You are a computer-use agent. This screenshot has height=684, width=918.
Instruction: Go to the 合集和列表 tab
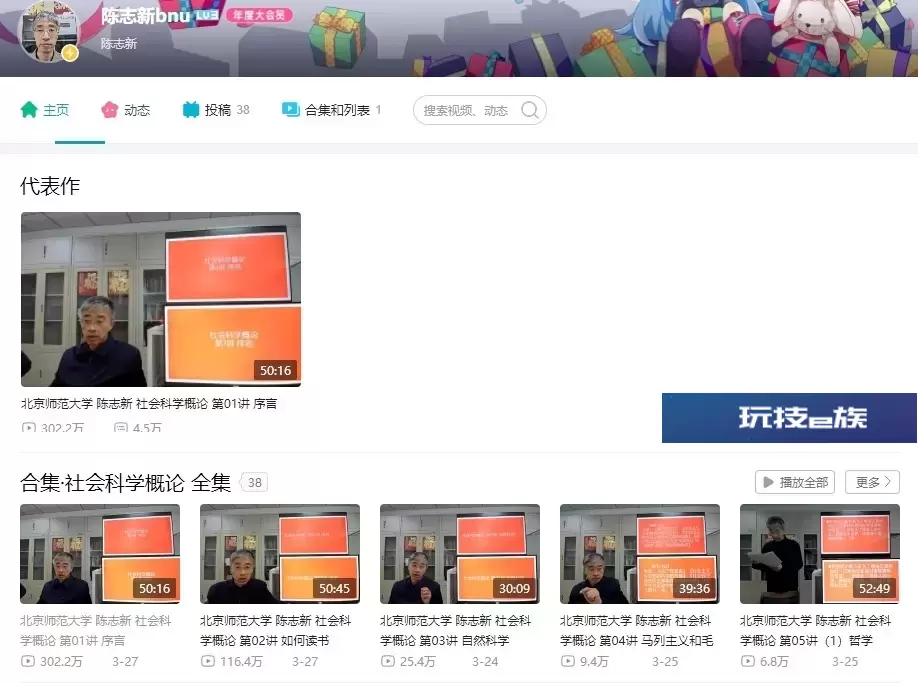[331, 110]
